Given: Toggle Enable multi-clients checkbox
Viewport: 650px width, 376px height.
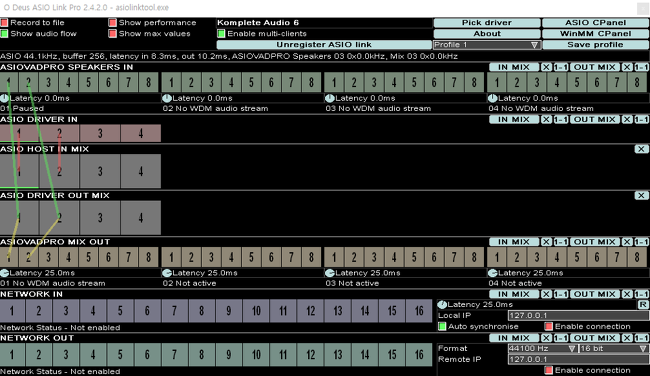Looking at the screenshot, I should click(221, 34).
